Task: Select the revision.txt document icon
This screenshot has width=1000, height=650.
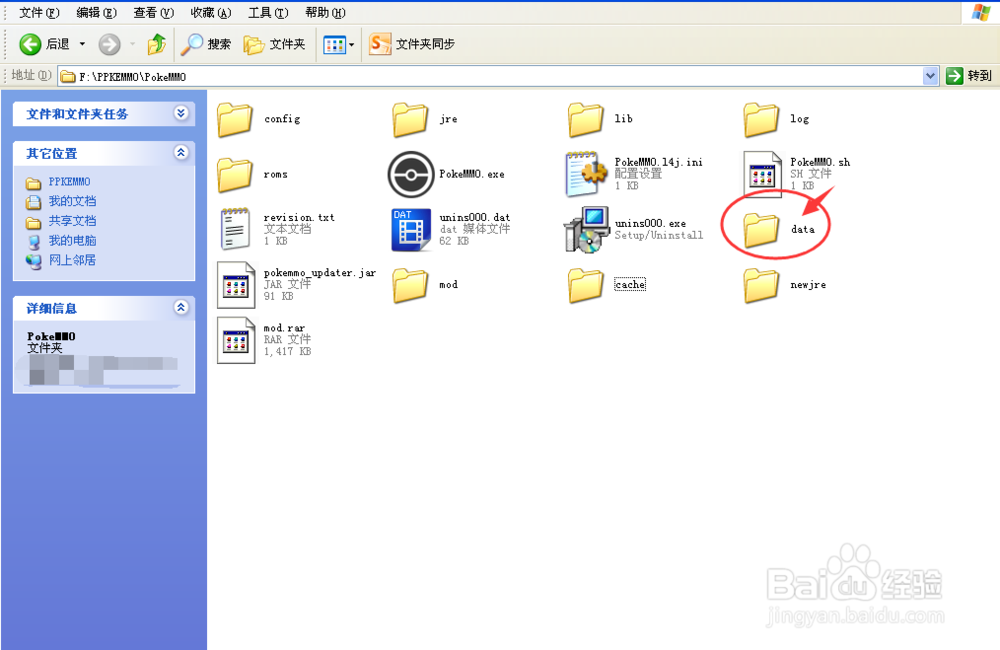Action: pyautogui.click(x=235, y=229)
